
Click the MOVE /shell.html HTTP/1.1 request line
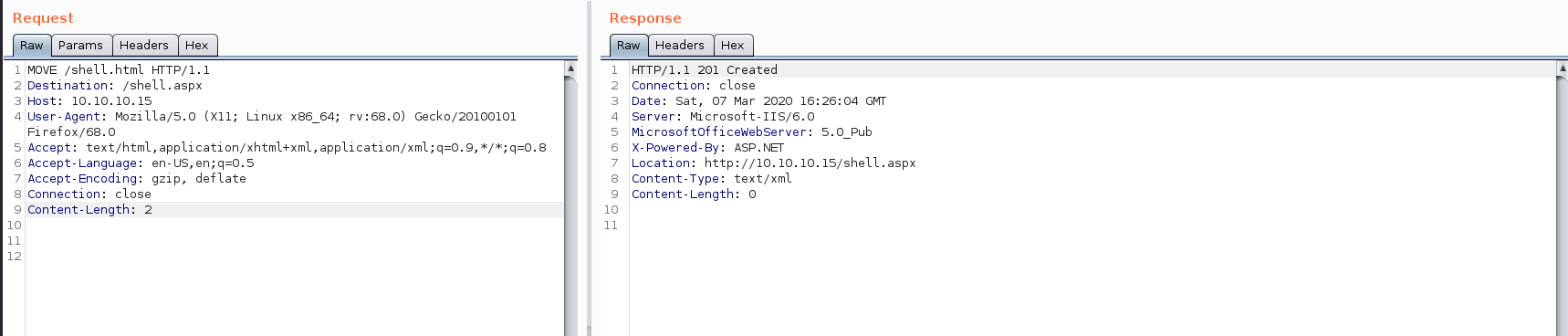[x=119, y=70]
